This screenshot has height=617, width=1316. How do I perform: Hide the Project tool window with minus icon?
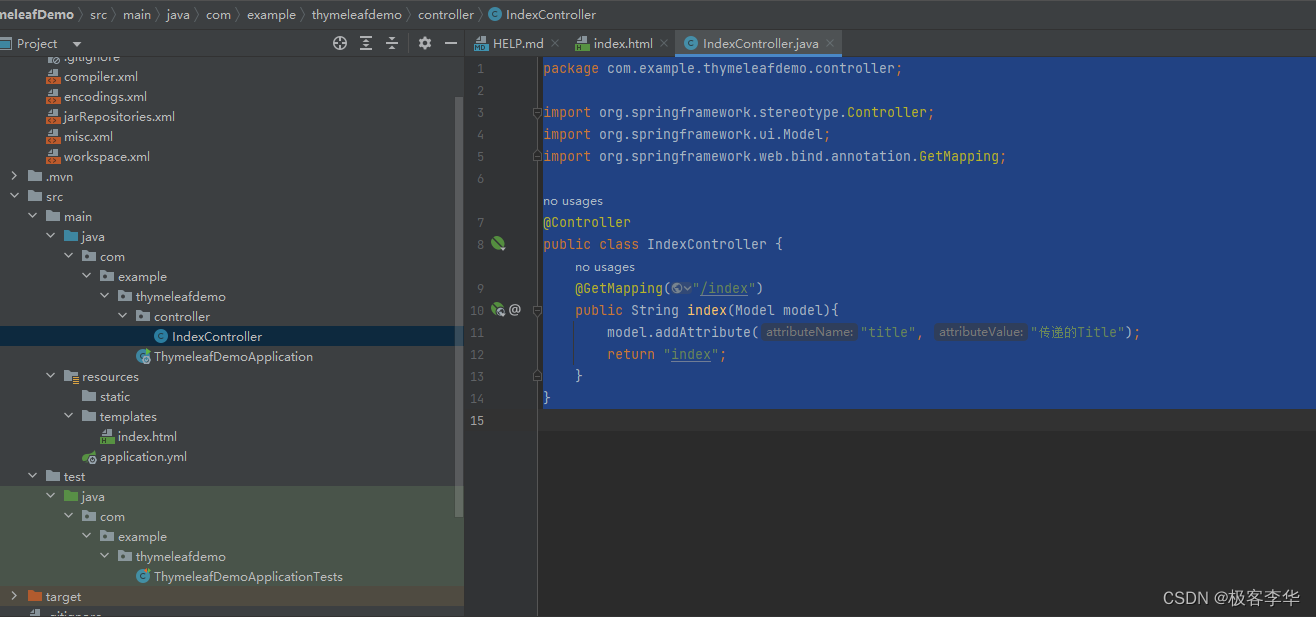pos(451,43)
